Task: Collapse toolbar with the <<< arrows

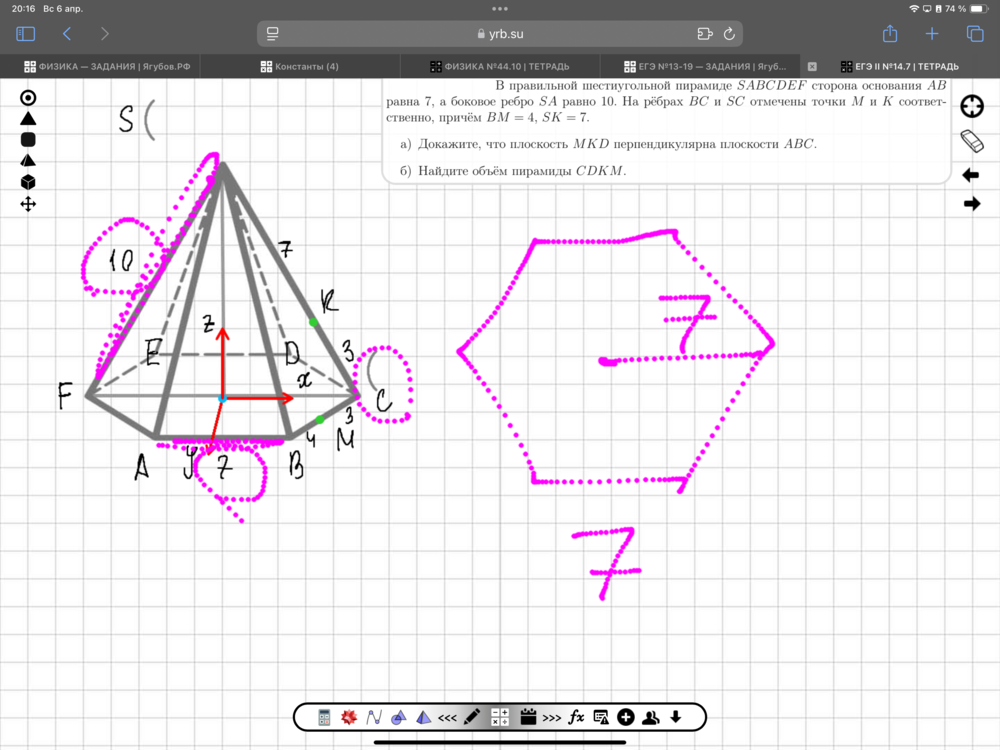Action: [x=448, y=717]
